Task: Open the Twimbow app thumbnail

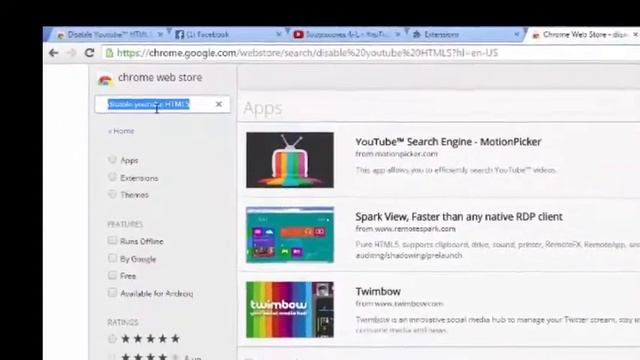Action: (x=290, y=310)
